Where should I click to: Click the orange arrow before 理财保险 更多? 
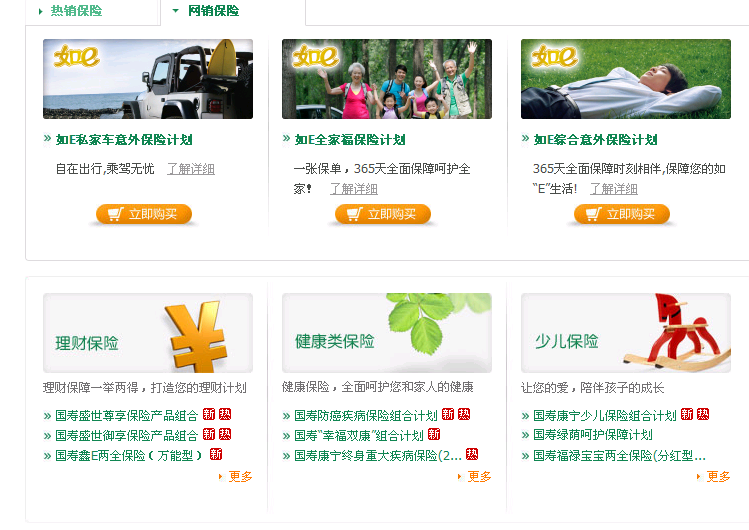tap(220, 477)
